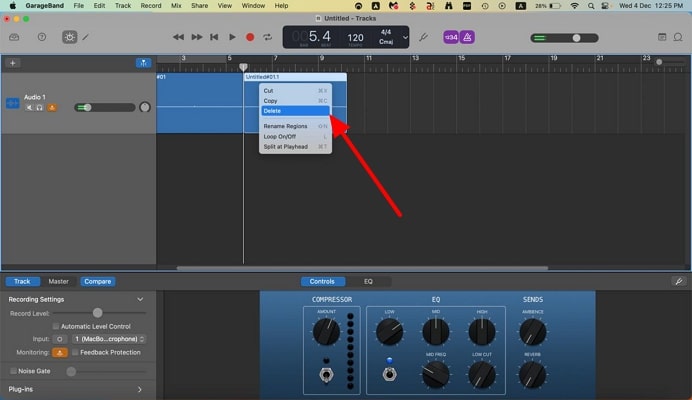Viewport: 692px width, 400px height.
Task: Toggle the Monitoring button in settings
Action: 60,352
